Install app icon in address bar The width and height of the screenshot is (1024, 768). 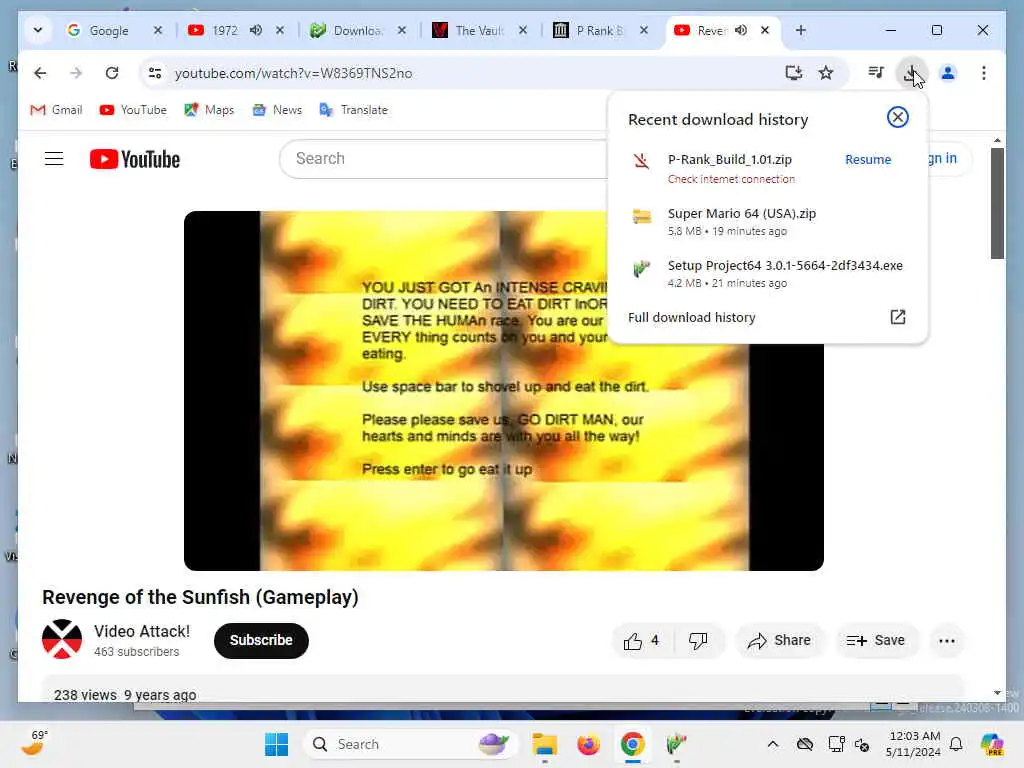click(x=793, y=73)
